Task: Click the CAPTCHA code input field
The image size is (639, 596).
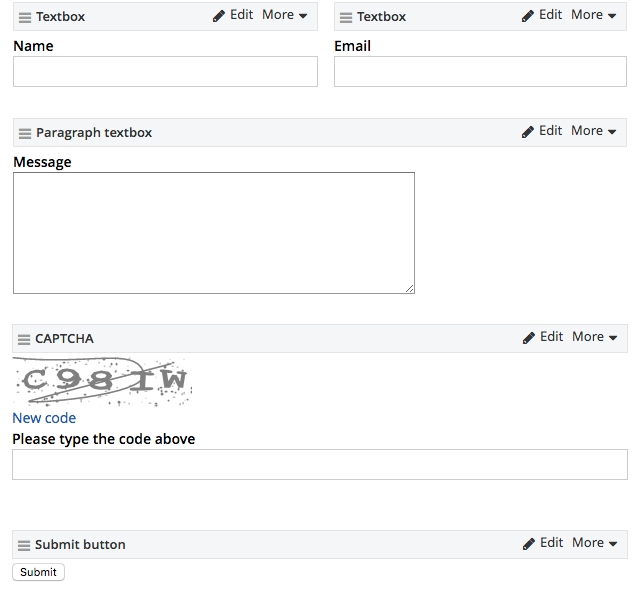Action: pyautogui.click(x=319, y=464)
